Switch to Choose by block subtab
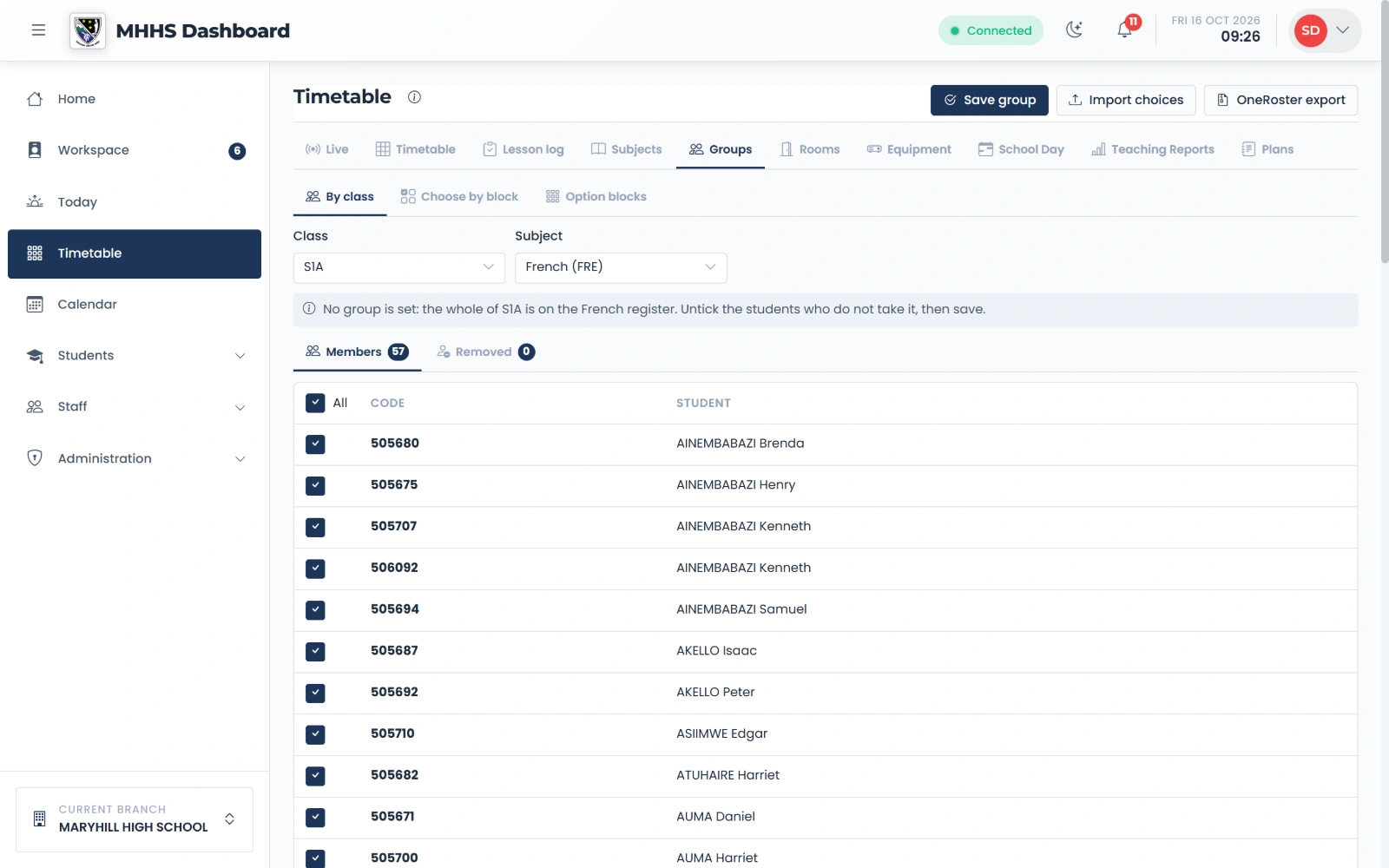Screen dimensions: 1389x868 coord(459,197)
